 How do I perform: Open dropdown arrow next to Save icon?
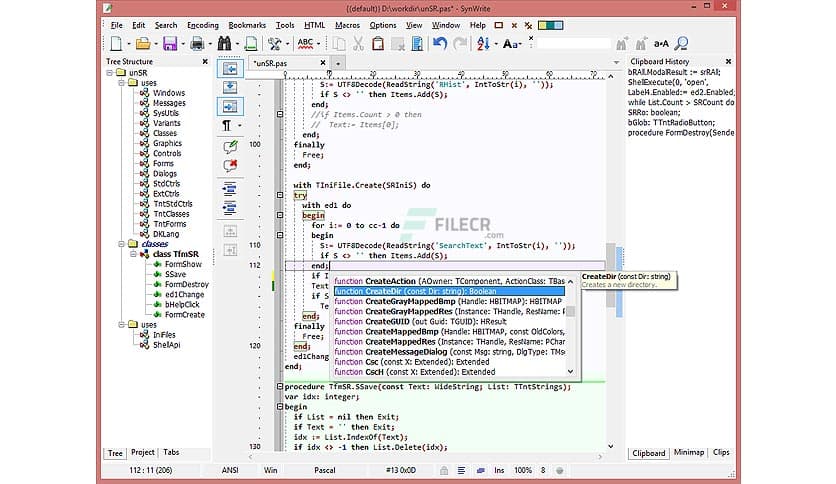click(x=182, y=44)
